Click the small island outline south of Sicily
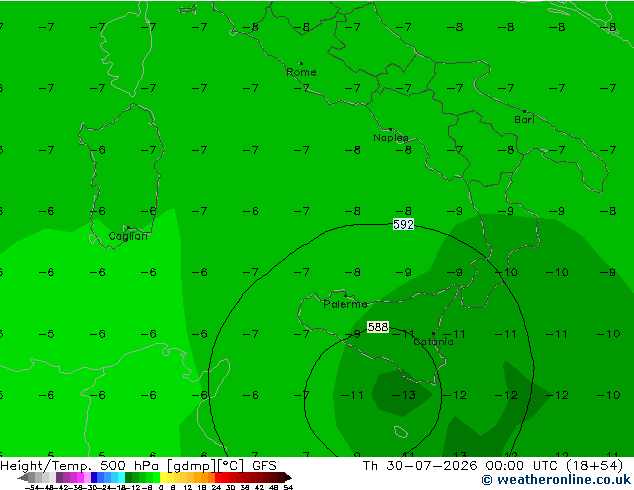This screenshot has height=490, width=634. (401, 432)
